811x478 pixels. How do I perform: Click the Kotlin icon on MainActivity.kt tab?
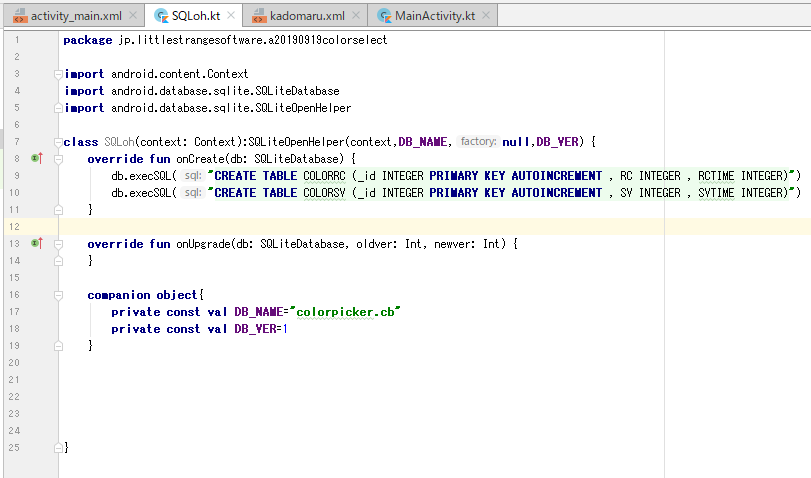[x=384, y=16]
